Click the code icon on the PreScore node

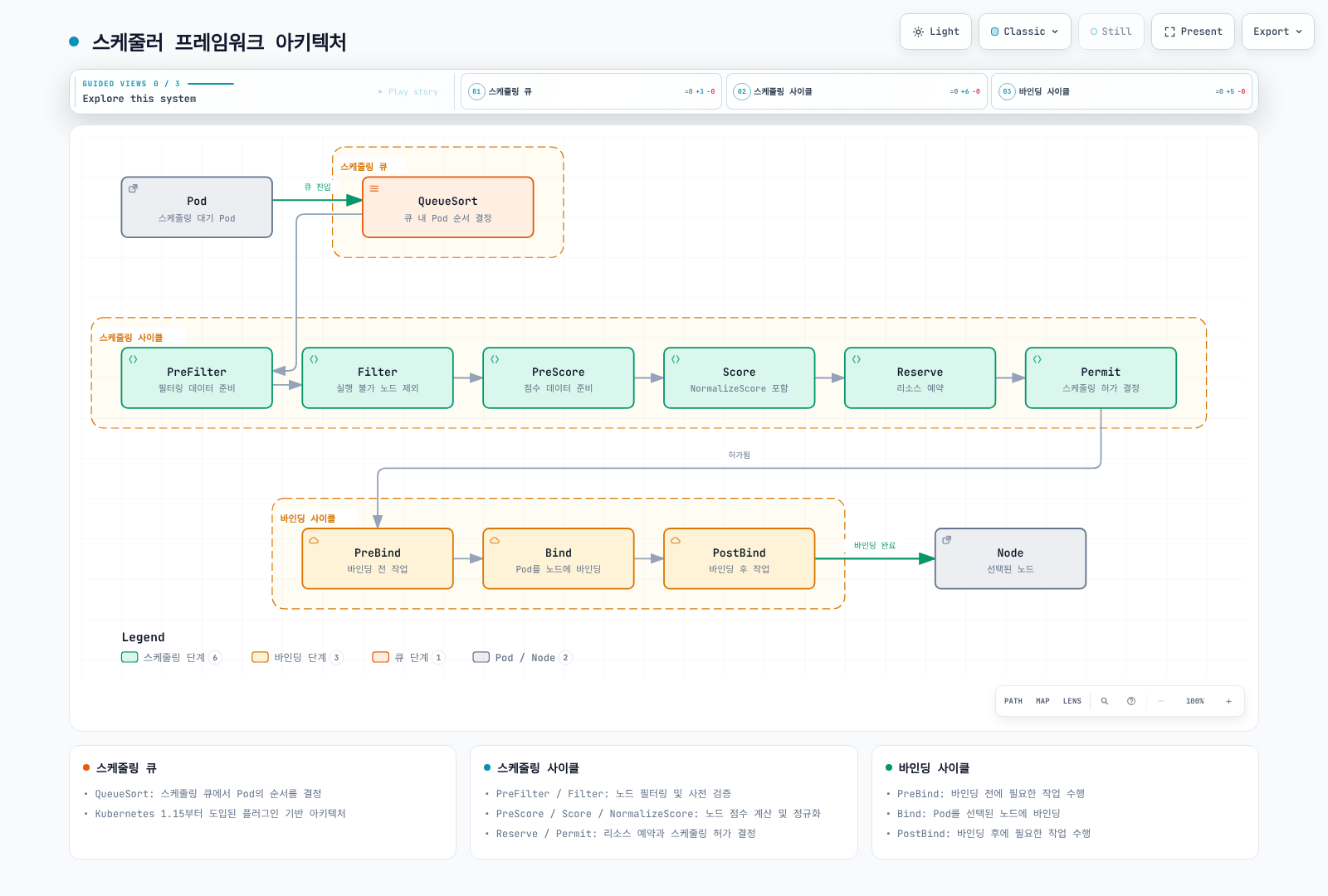495,359
